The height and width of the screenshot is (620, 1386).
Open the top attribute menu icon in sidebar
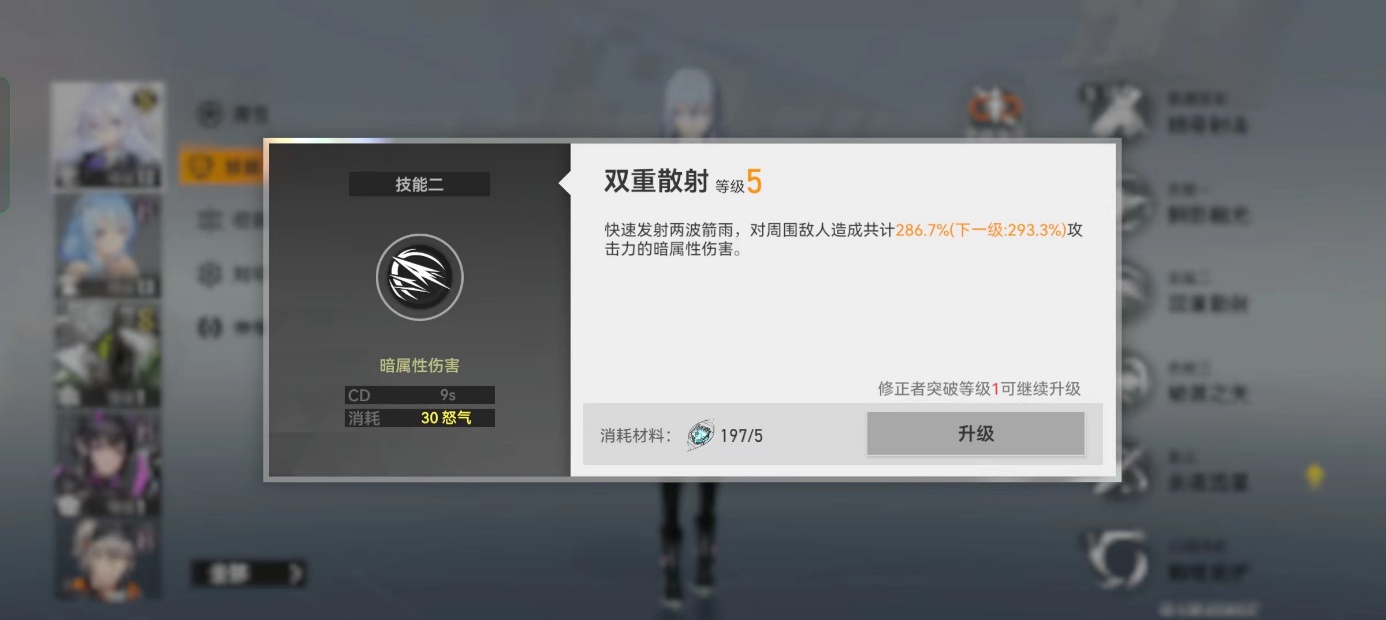209,113
